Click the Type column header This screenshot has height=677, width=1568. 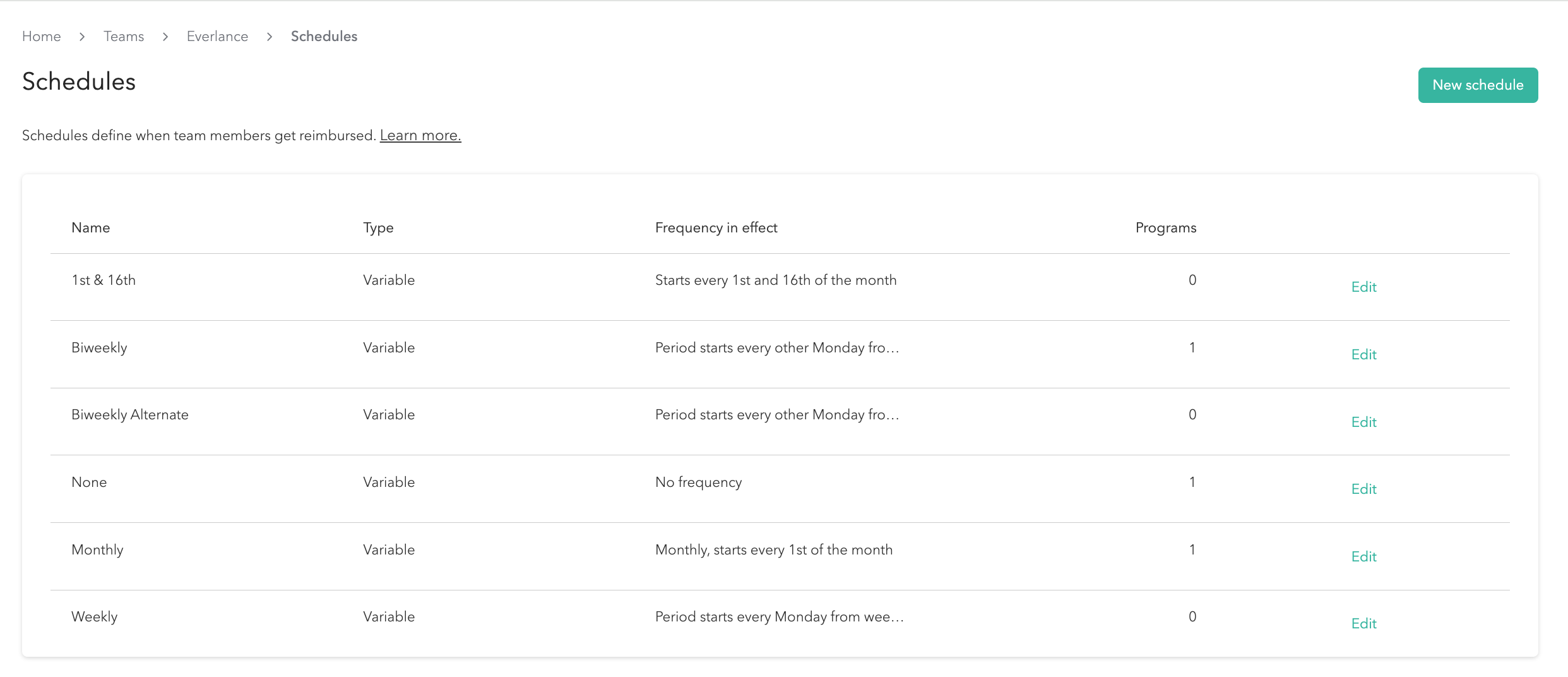pyautogui.click(x=378, y=228)
